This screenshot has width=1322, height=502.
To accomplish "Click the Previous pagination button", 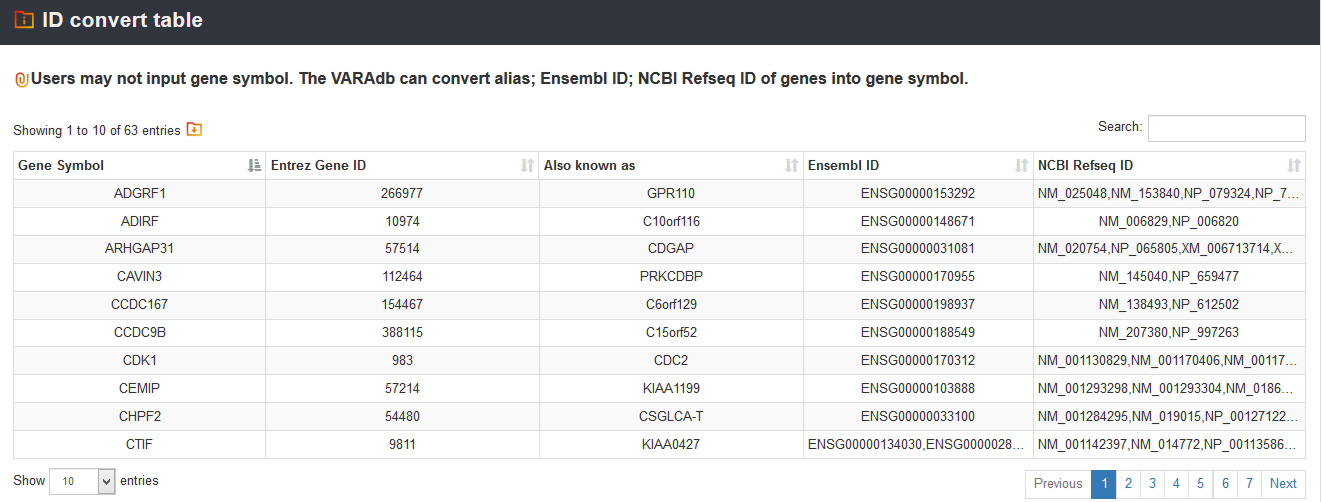I will 1058,484.
